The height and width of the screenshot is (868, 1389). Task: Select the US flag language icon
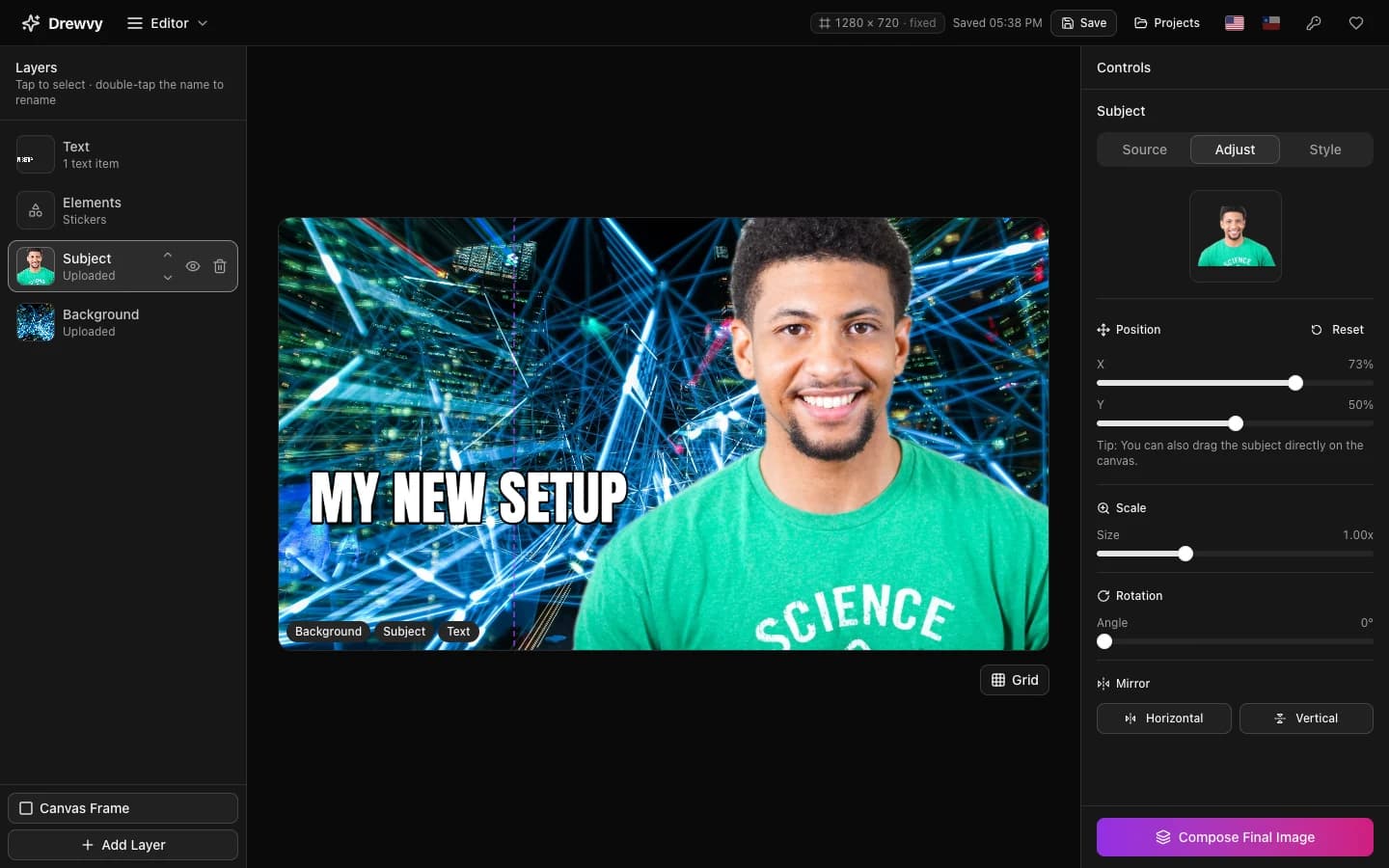click(1234, 23)
